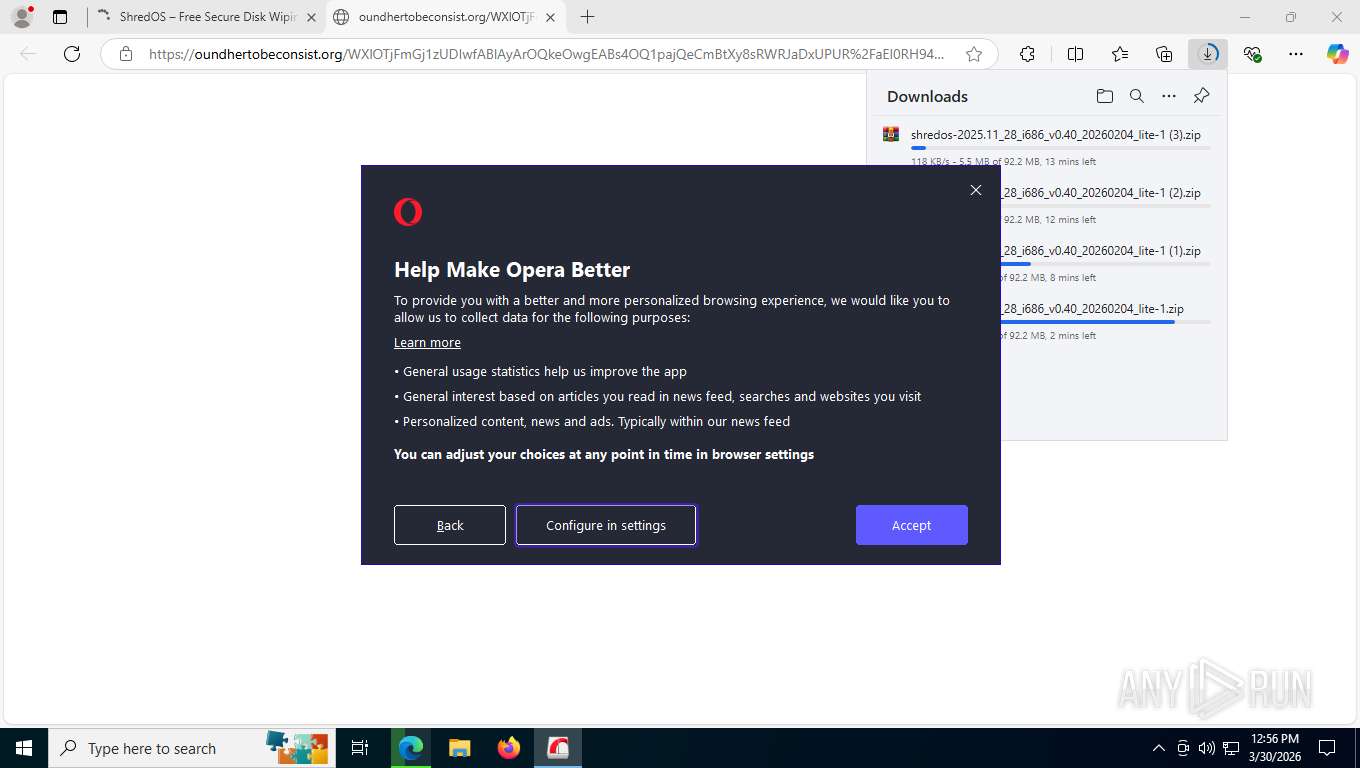Image resolution: width=1360 pixels, height=768 pixels.
Task: Open Task View on taskbar
Action: [360, 748]
